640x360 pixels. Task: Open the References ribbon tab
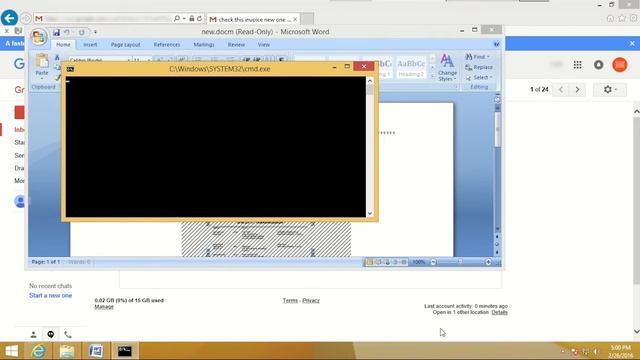pyautogui.click(x=167, y=44)
